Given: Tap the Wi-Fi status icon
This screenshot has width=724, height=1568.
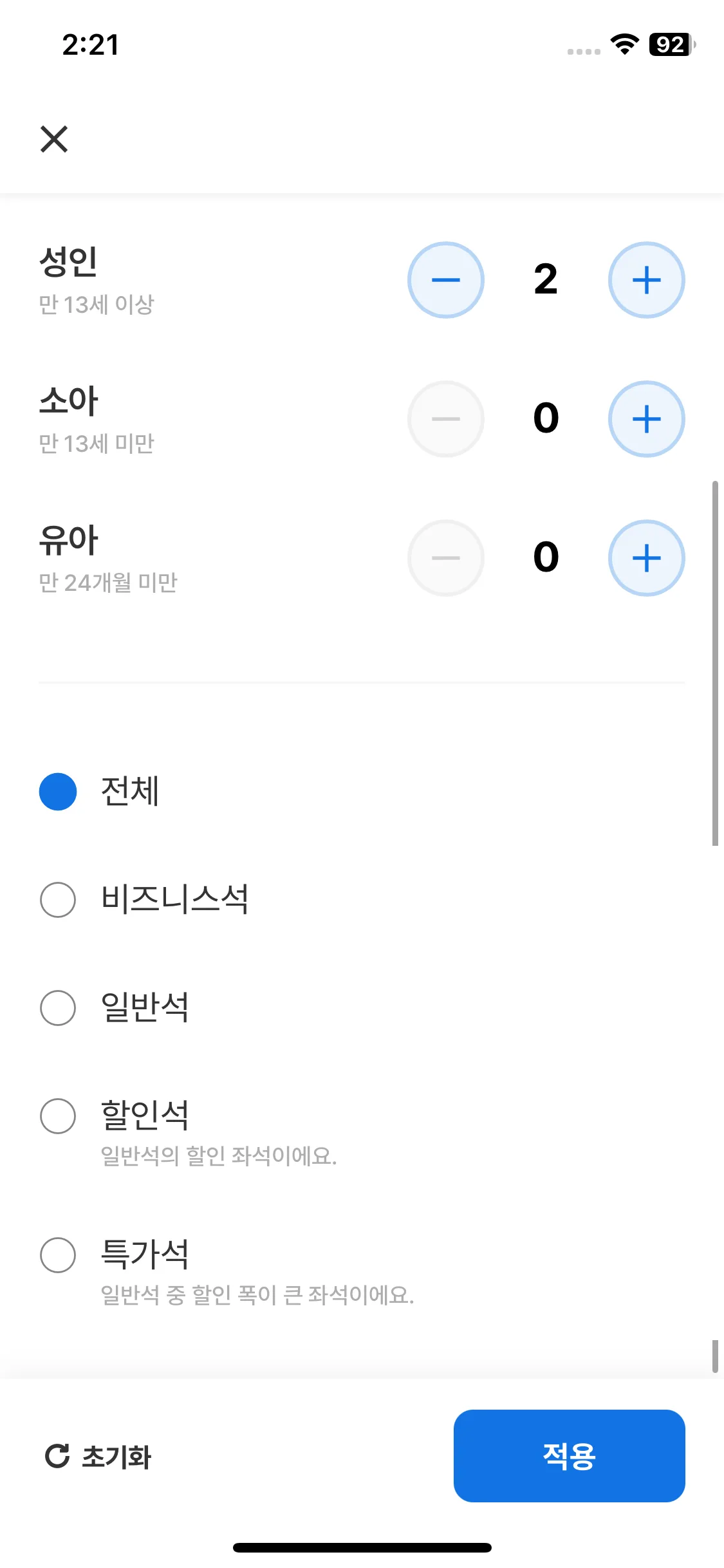Looking at the screenshot, I should (x=624, y=44).
